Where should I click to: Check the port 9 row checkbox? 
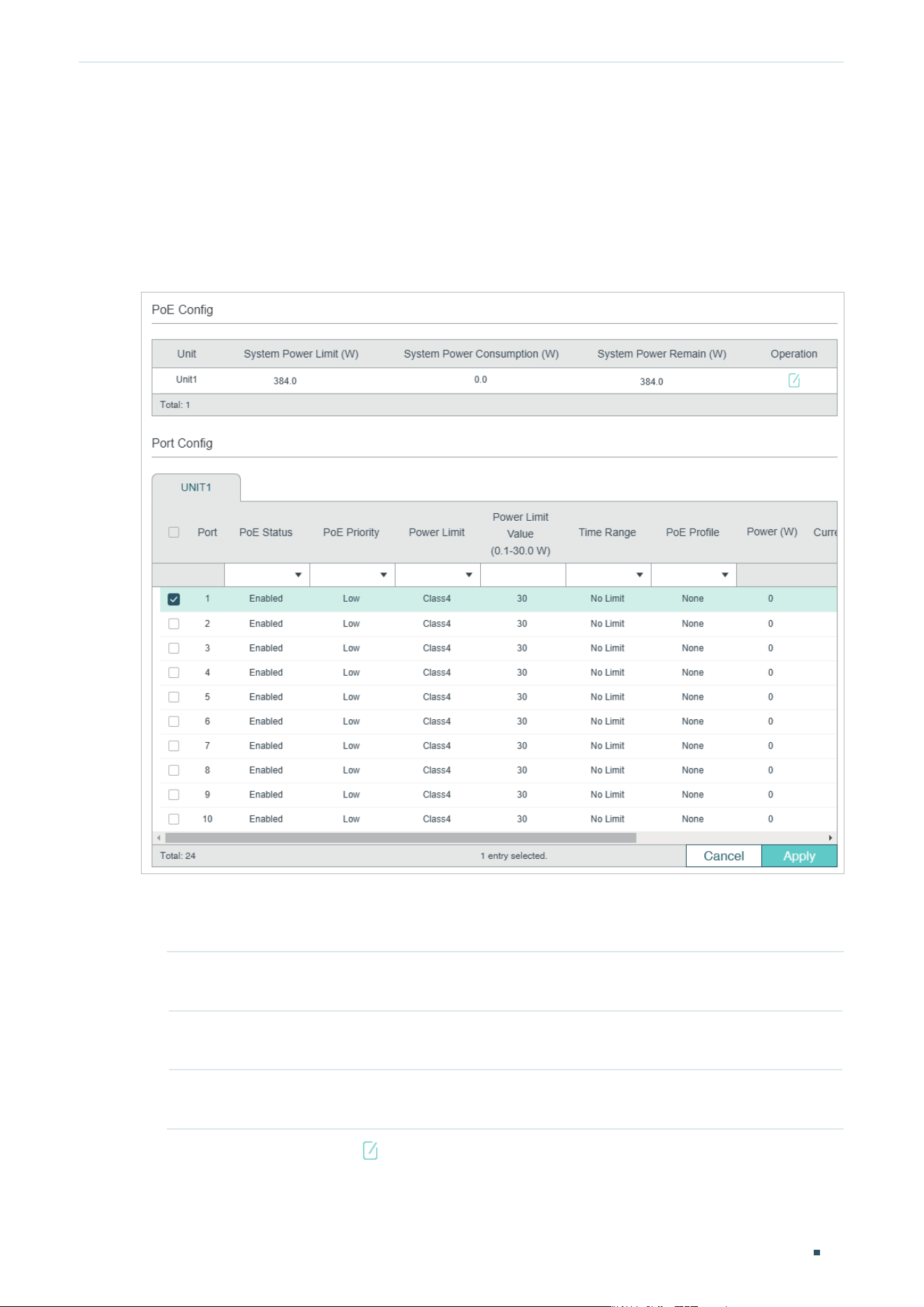174,795
